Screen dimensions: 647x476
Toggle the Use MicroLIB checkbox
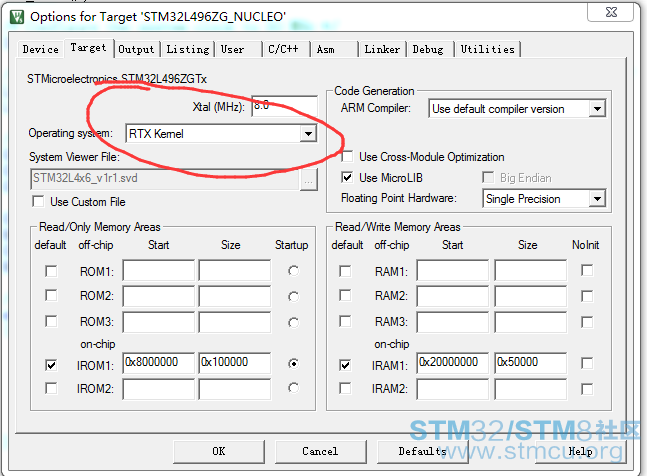[347, 177]
